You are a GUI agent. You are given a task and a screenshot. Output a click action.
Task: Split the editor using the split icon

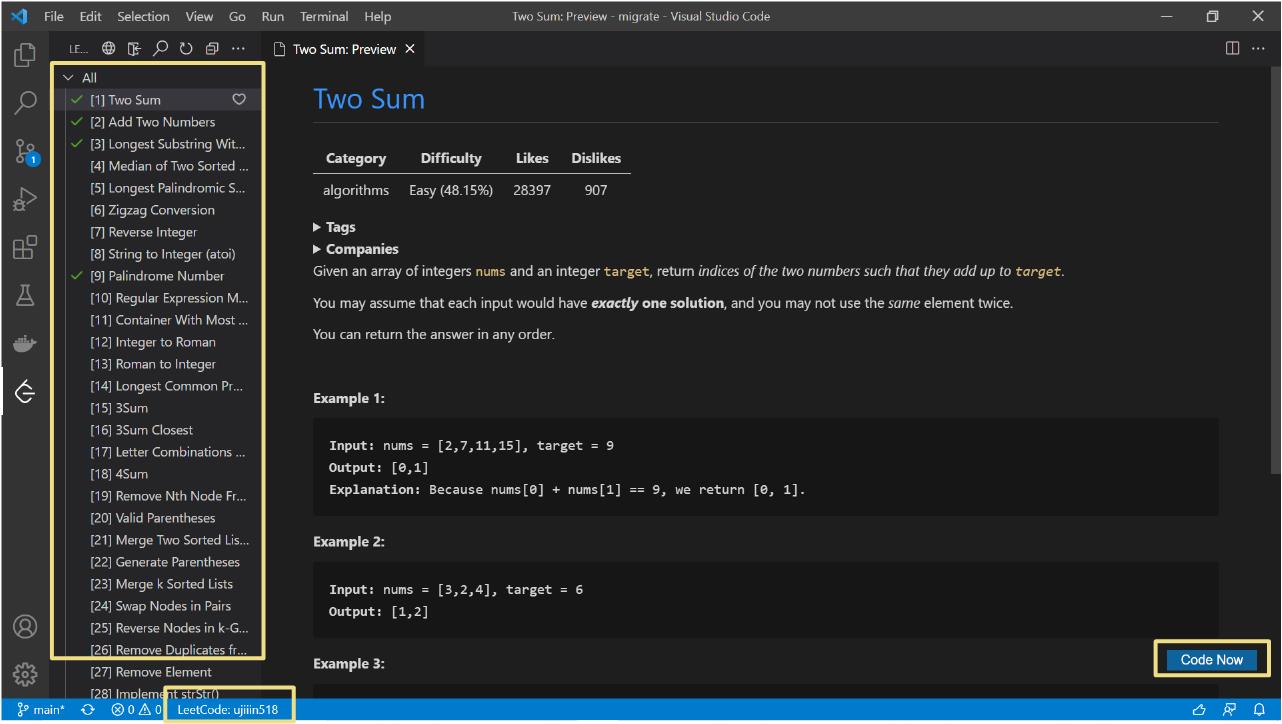(x=1231, y=48)
